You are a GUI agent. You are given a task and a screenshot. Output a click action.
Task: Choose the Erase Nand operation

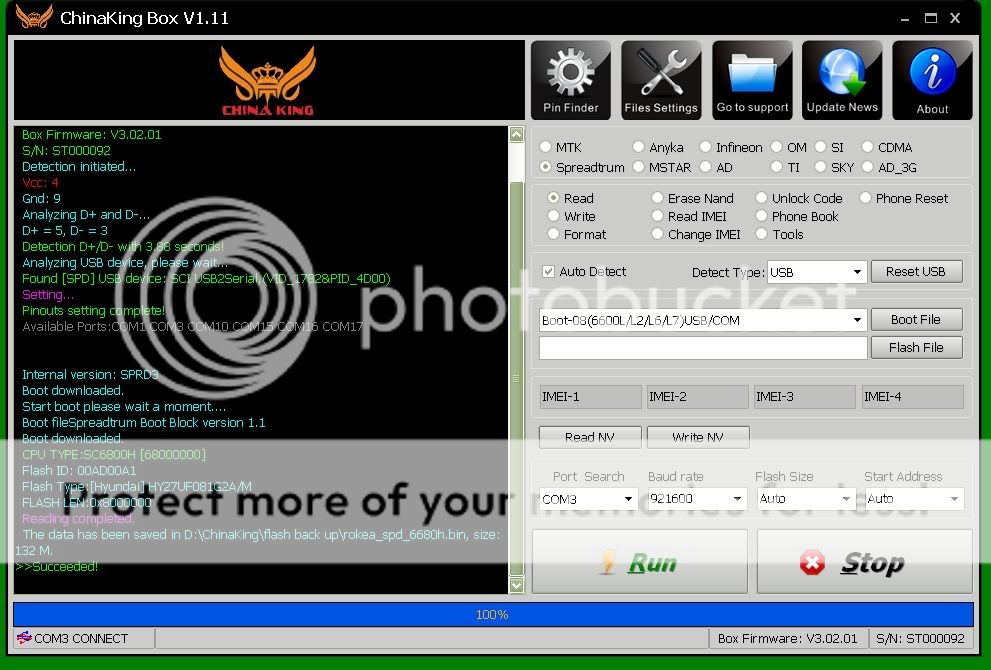pyautogui.click(x=657, y=198)
